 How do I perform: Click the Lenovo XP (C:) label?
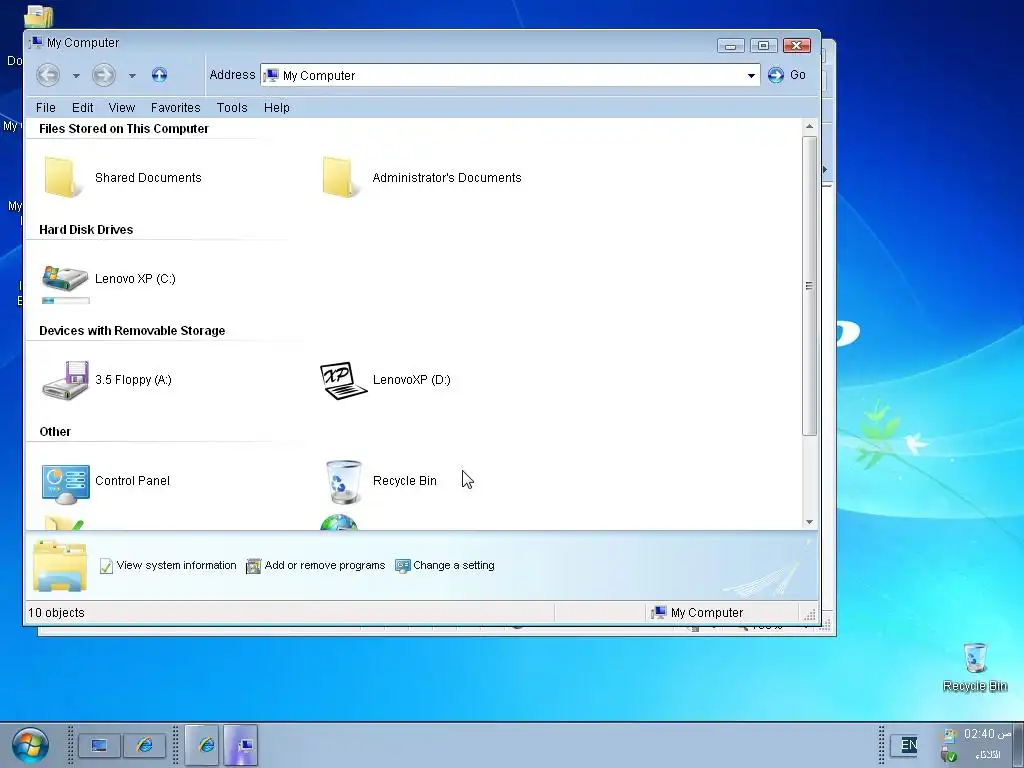point(135,279)
